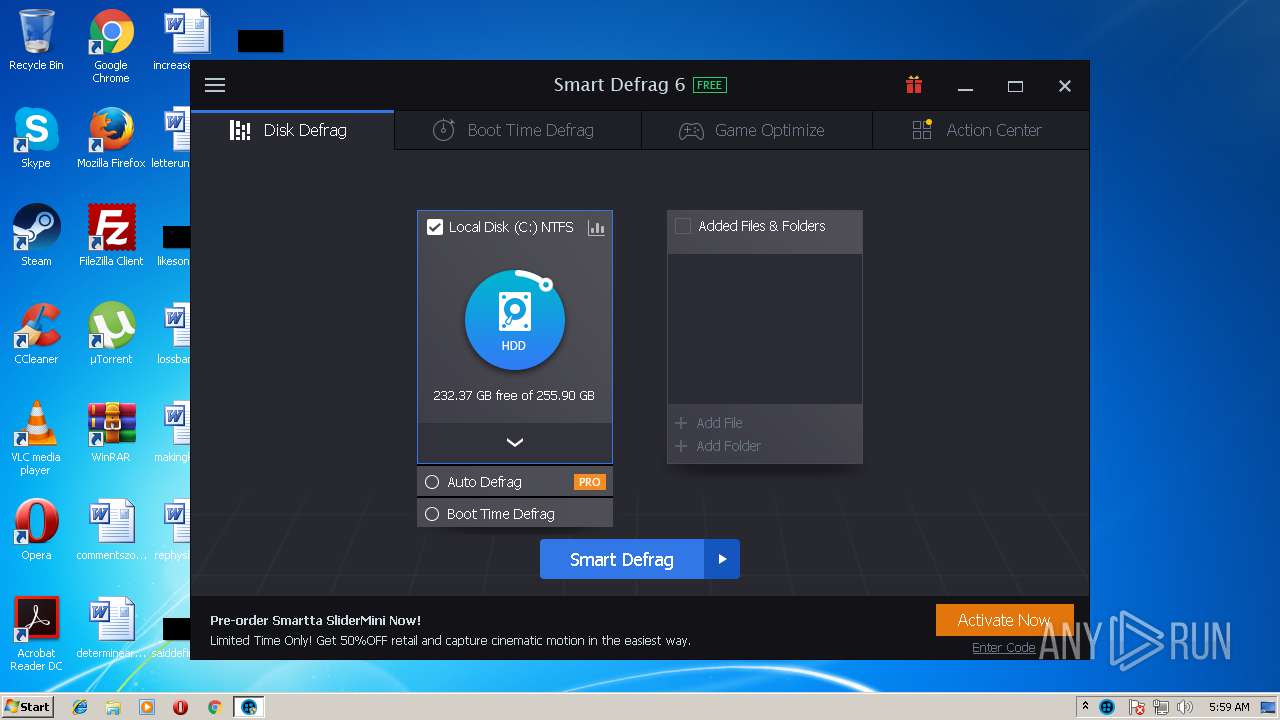Click media player taskbar icon
1280x720 pixels.
tap(147, 707)
